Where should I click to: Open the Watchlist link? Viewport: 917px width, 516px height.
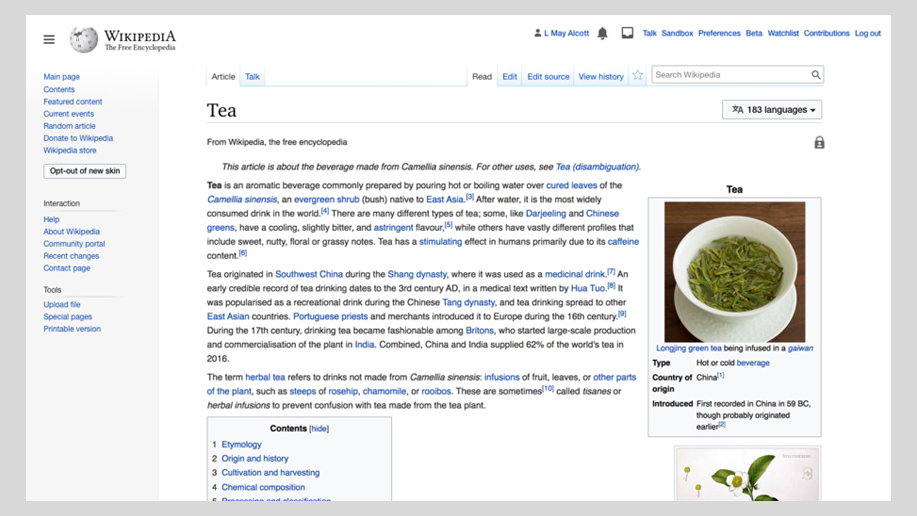[x=782, y=33]
